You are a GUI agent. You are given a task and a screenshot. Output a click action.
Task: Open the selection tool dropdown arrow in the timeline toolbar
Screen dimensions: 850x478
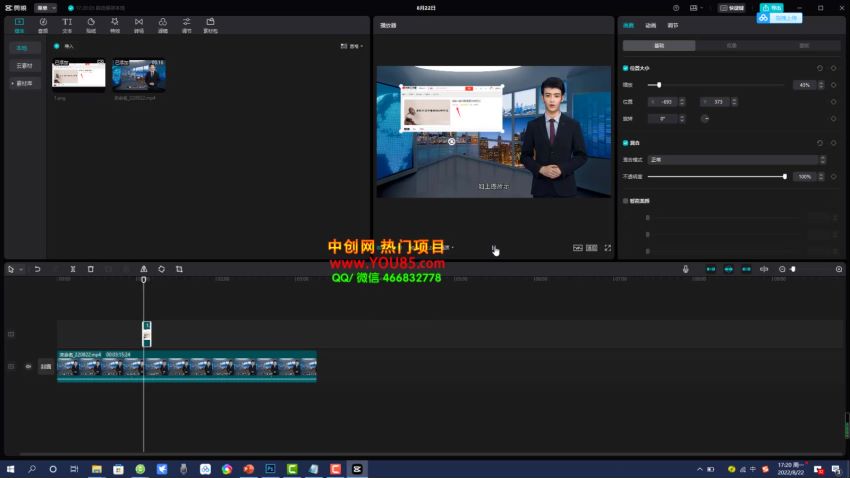[x=21, y=269]
